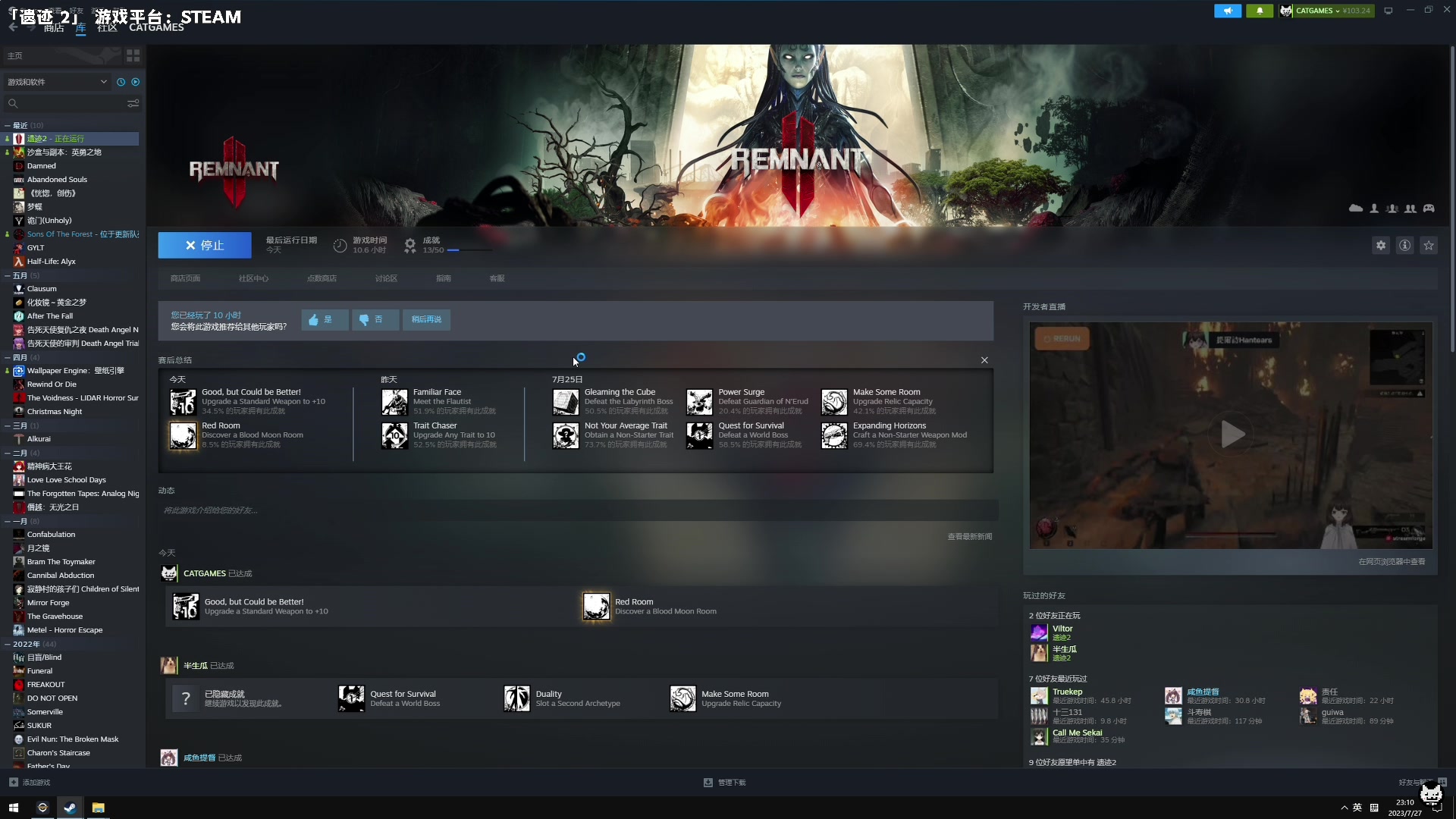Stop the game with 停止 button
Image resolution: width=1456 pixels, height=819 pixels.
tap(205, 245)
